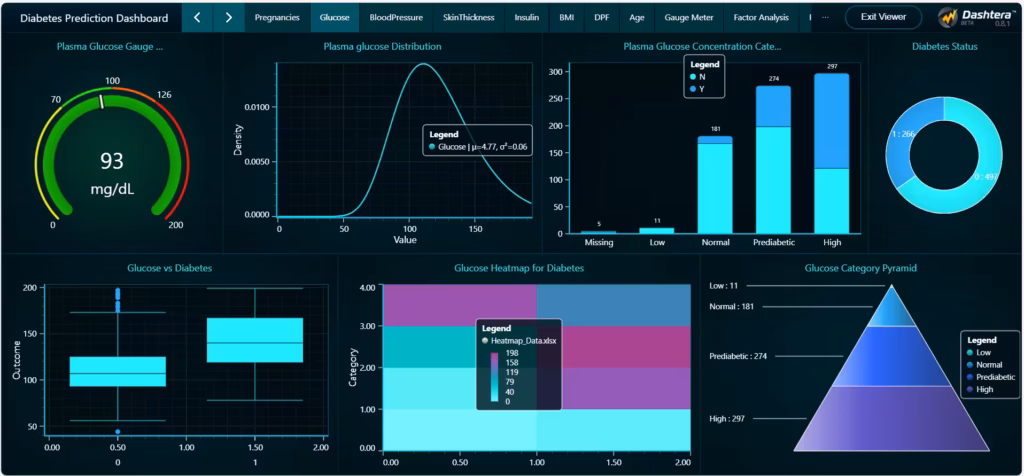The image size is (1024, 476).
Task: Click the 'High : 297' pyramid label
Action: pos(727,419)
